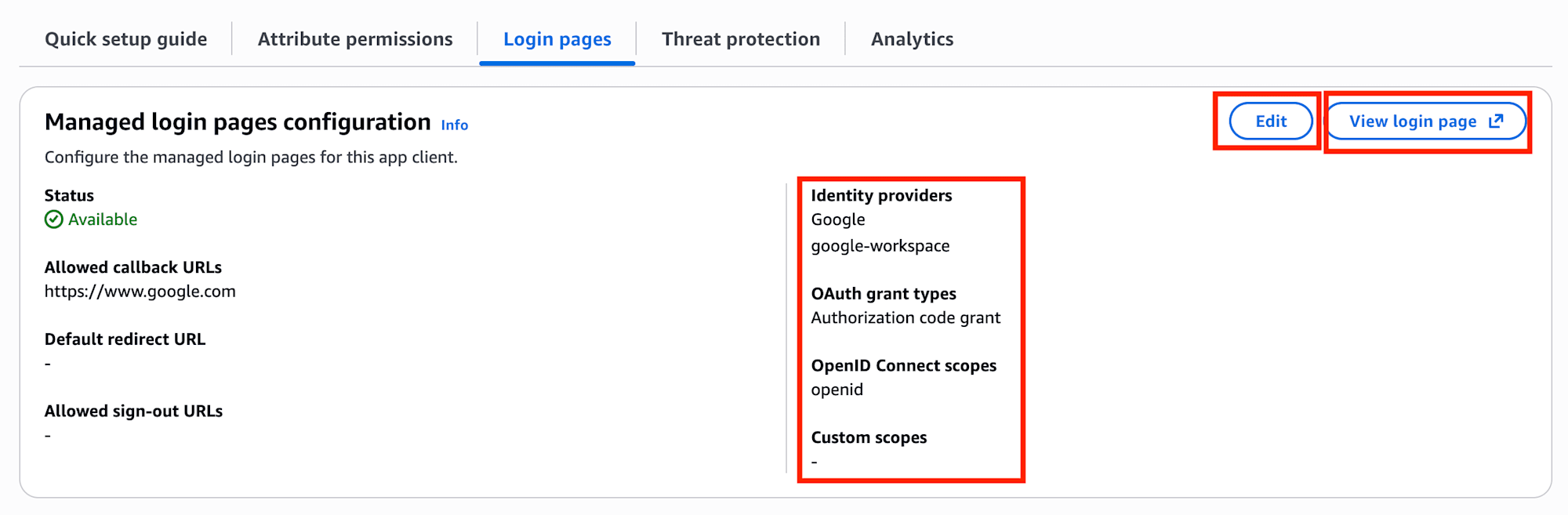Click the Edit button

tap(1271, 121)
